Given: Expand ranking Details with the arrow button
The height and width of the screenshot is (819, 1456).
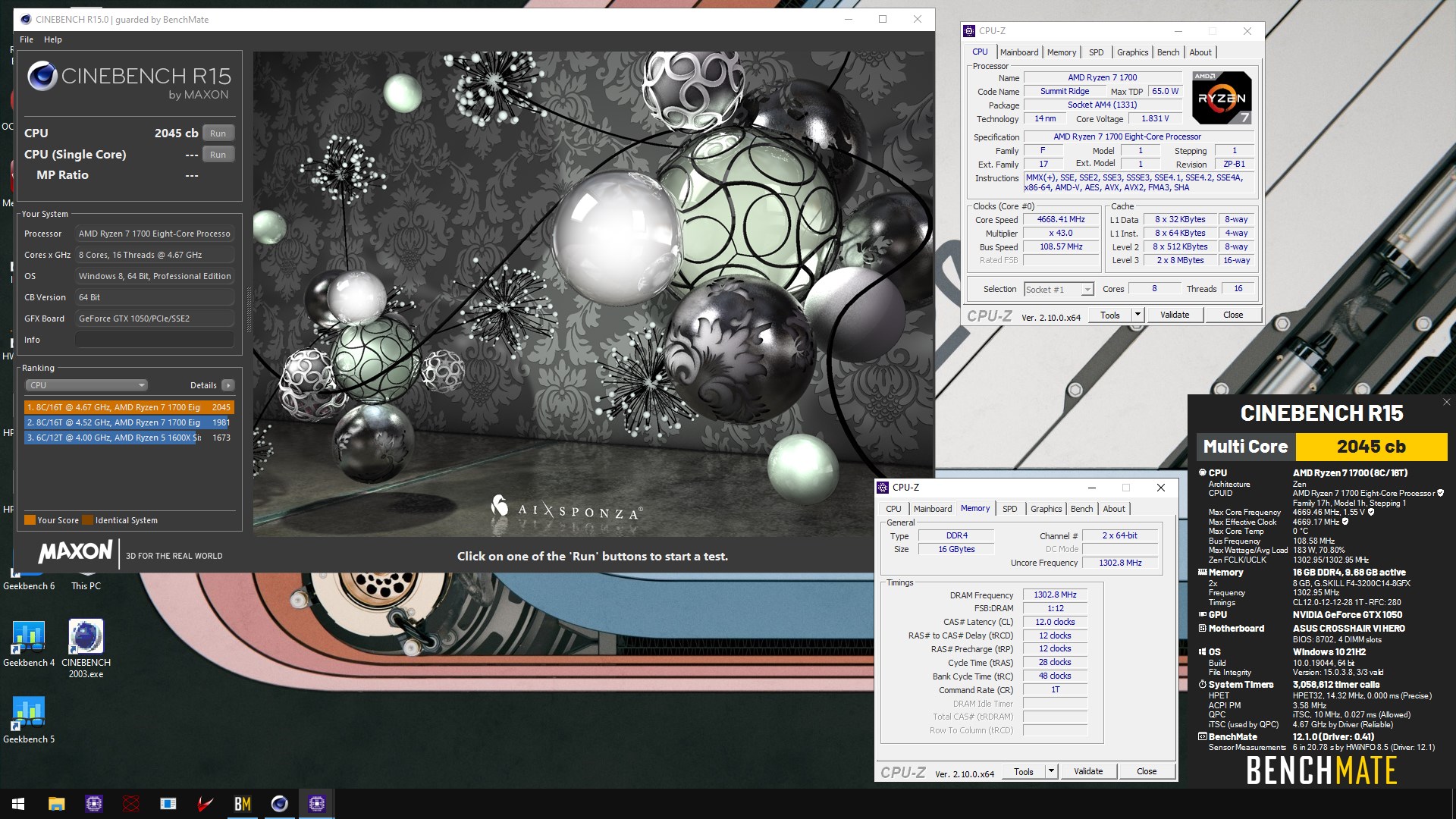Looking at the screenshot, I should coord(228,385).
